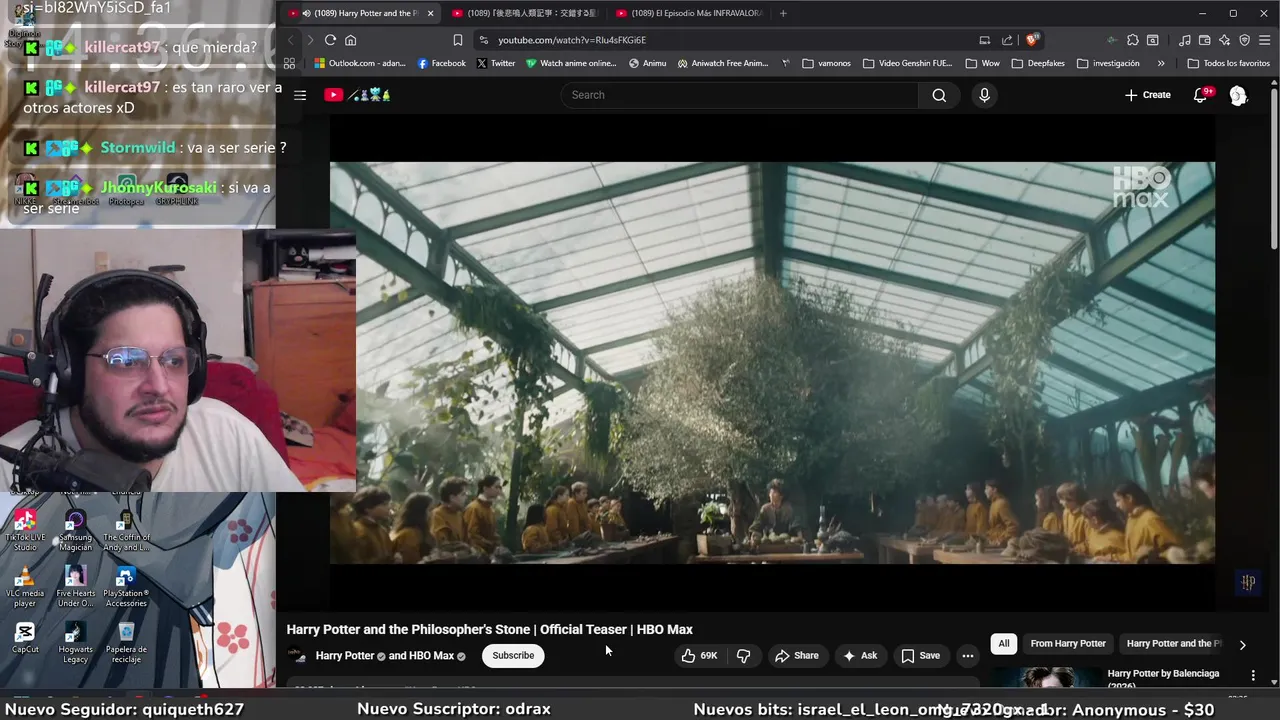Image resolution: width=1280 pixels, height=720 pixels.
Task: Open the browser main hamburger menu
Action: click(x=1265, y=40)
